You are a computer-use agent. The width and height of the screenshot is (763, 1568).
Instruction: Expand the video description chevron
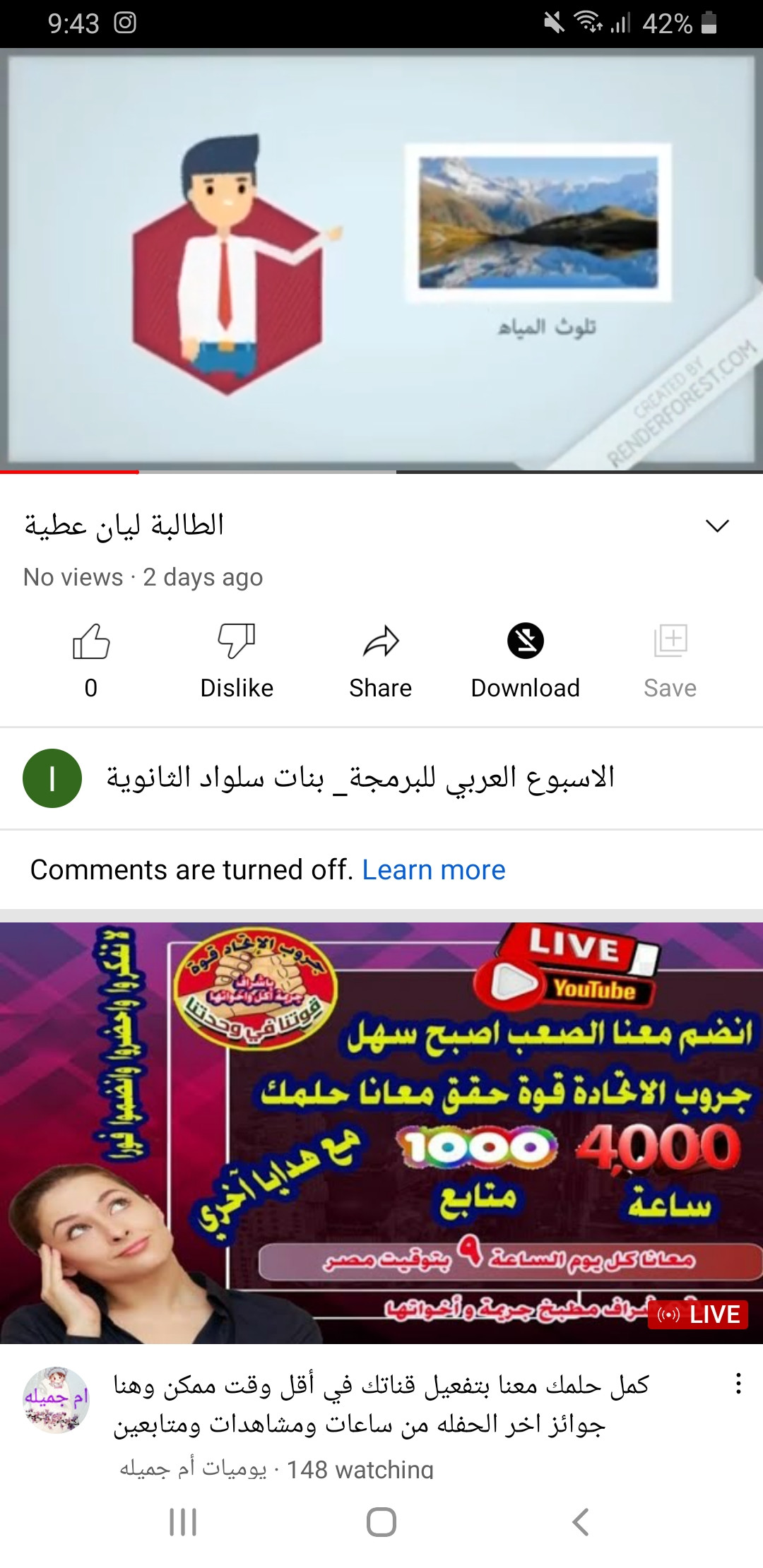pyautogui.click(x=717, y=525)
